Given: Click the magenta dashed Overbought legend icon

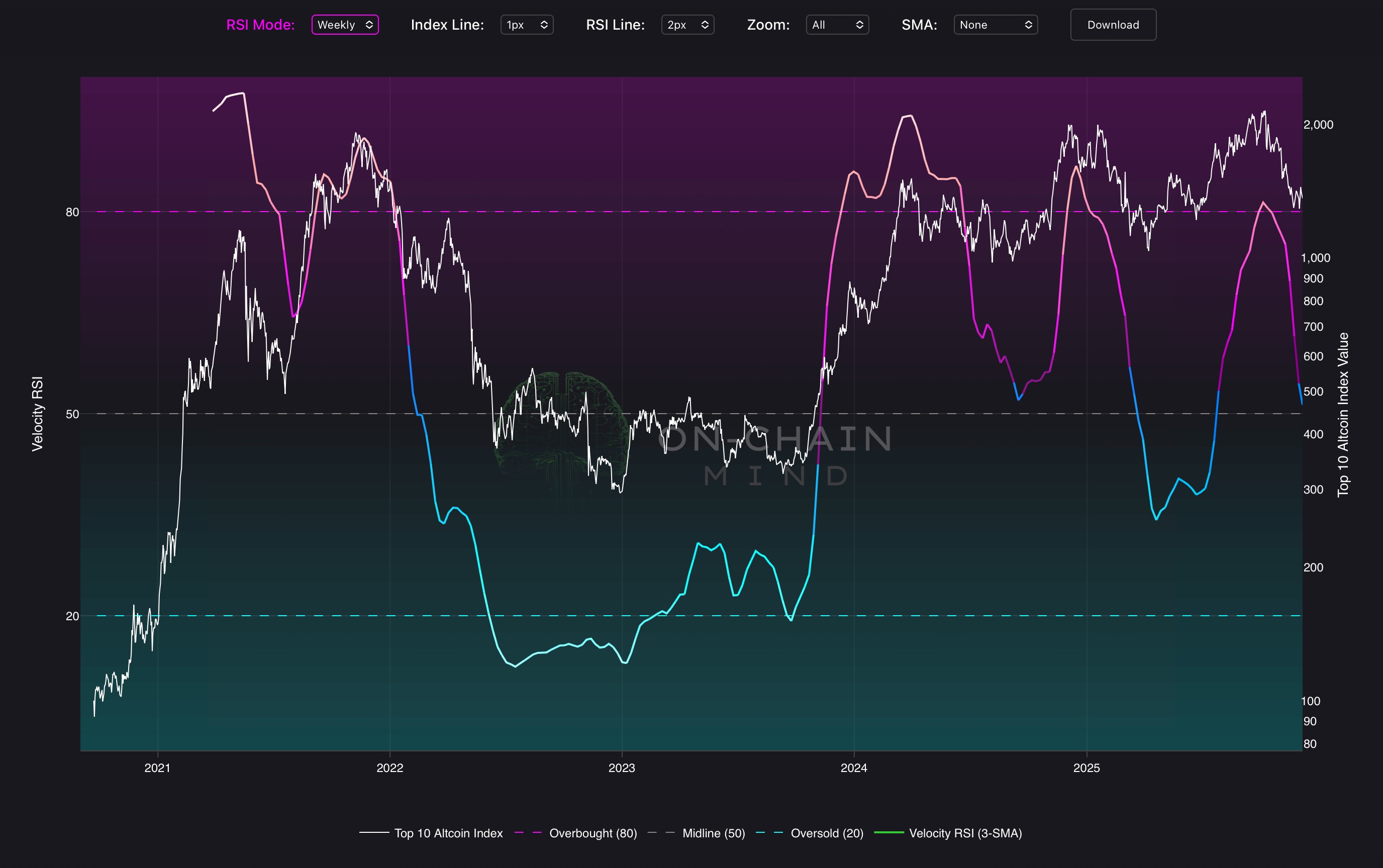Looking at the screenshot, I should (529, 832).
